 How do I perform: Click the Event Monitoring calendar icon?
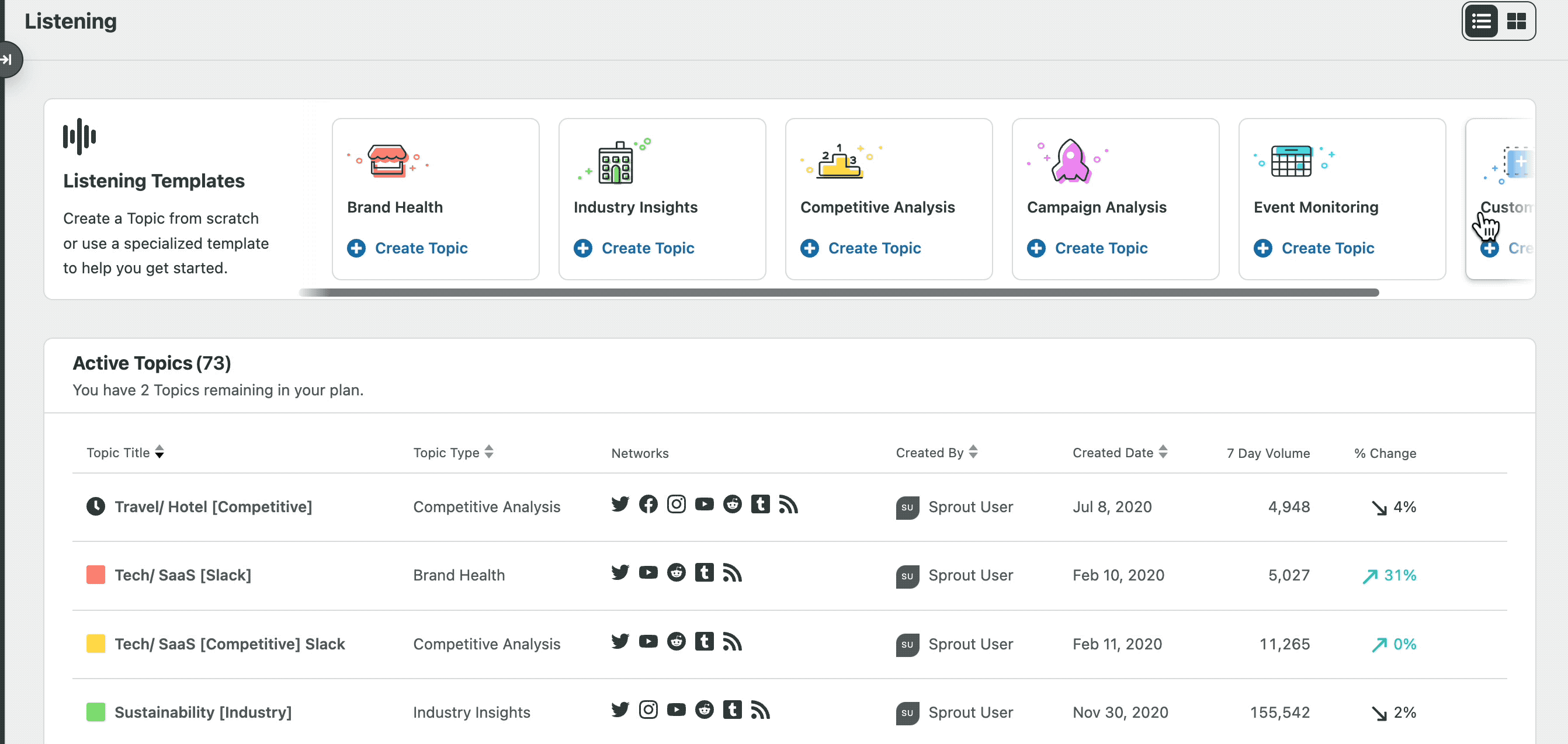point(1292,161)
